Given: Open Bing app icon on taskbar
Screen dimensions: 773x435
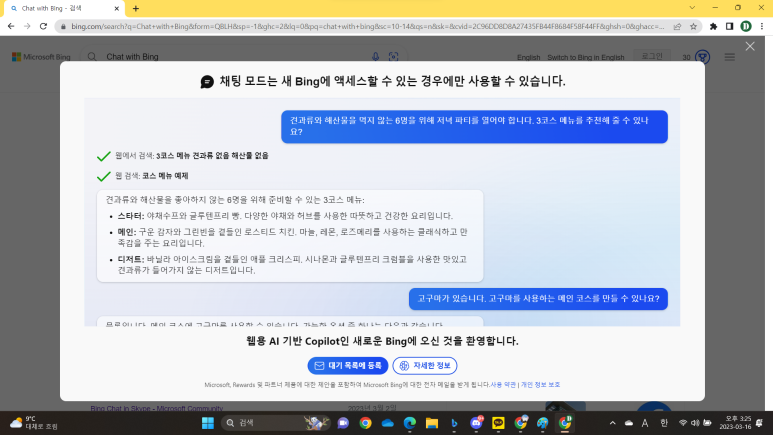Looking at the screenshot, I should click(454, 423).
